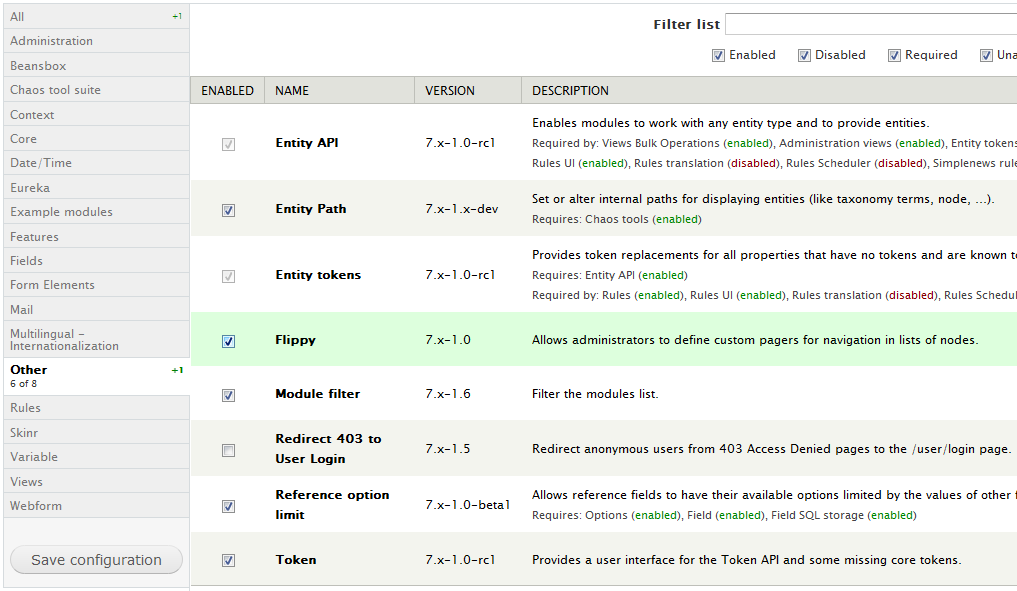The width and height of the screenshot is (1017, 591).
Task: Toggle the Disabled filter checkbox
Action: (x=804, y=56)
